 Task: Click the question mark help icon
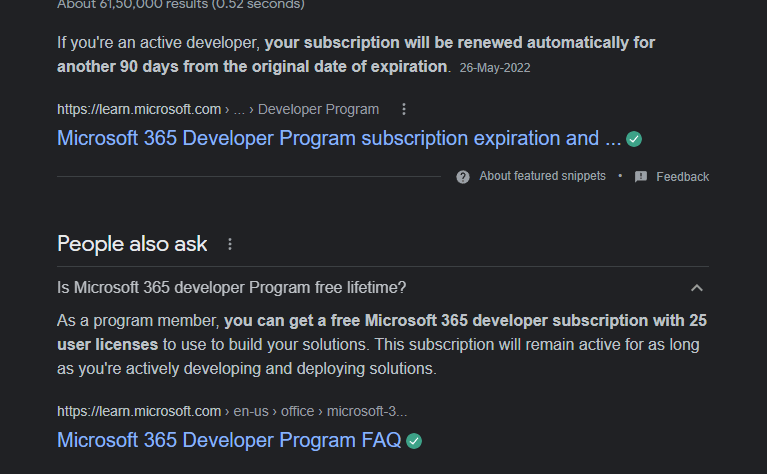[x=463, y=177]
